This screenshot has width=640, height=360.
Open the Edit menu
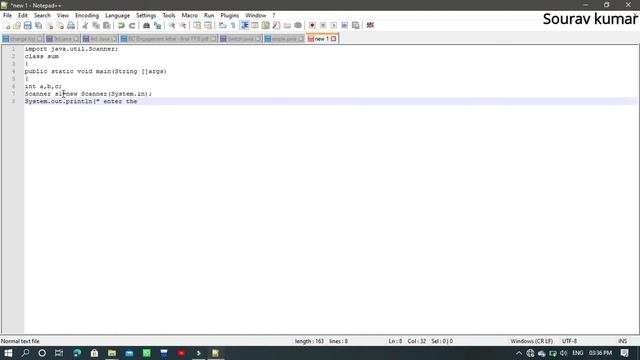pos(22,16)
